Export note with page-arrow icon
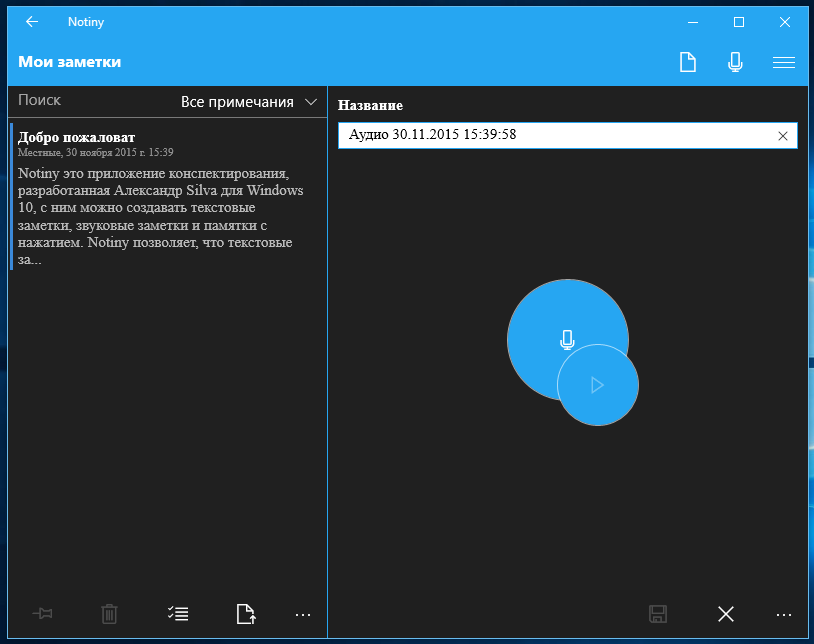The height and width of the screenshot is (644, 814). 246,614
